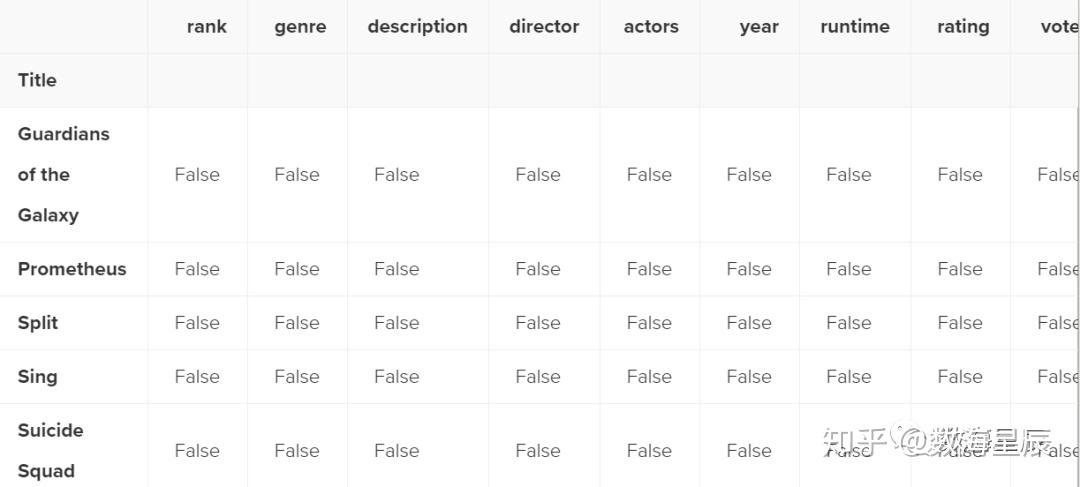This screenshot has width=1080, height=487.
Task: Click the Title index header
Action: point(37,80)
